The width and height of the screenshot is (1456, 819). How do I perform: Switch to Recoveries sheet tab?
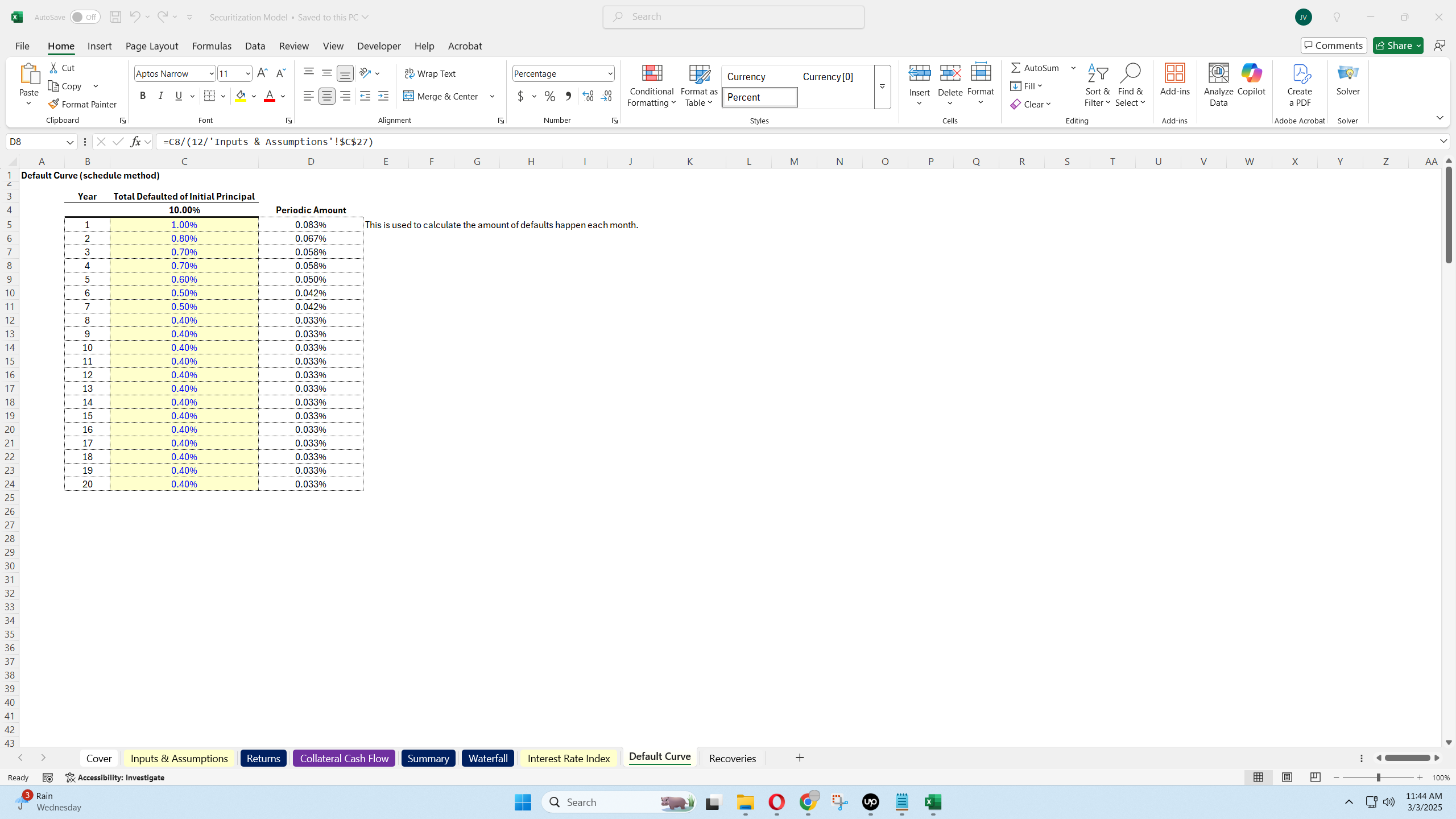pos(732,758)
